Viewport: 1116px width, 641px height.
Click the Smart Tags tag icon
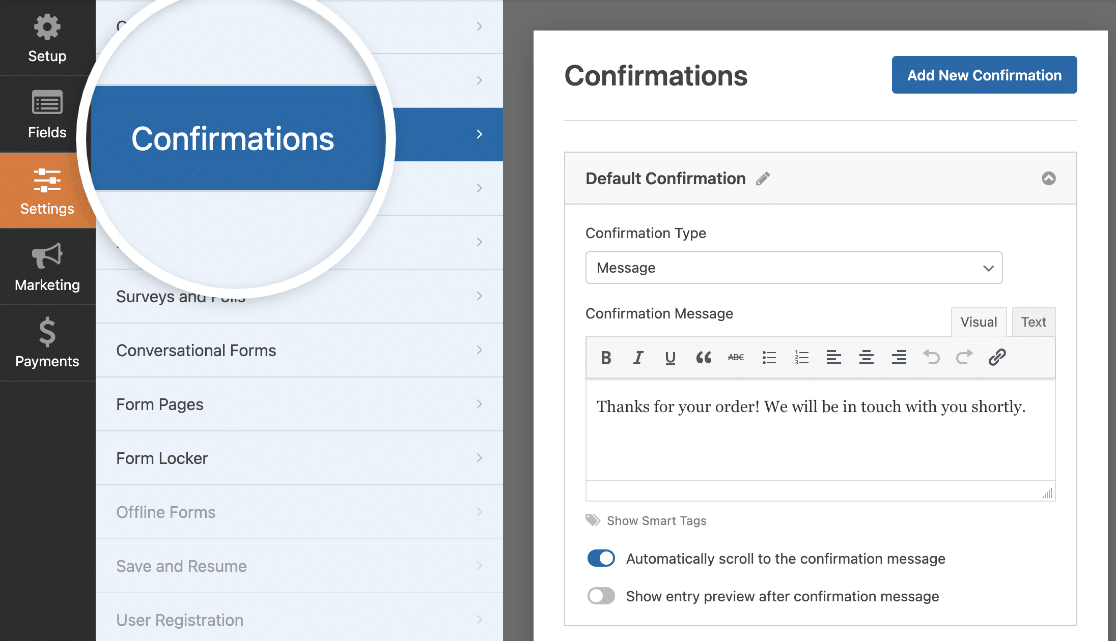pos(593,520)
